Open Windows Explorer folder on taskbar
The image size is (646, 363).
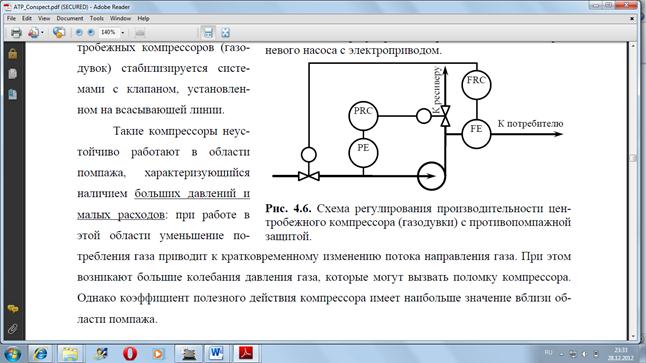(70, 354)
